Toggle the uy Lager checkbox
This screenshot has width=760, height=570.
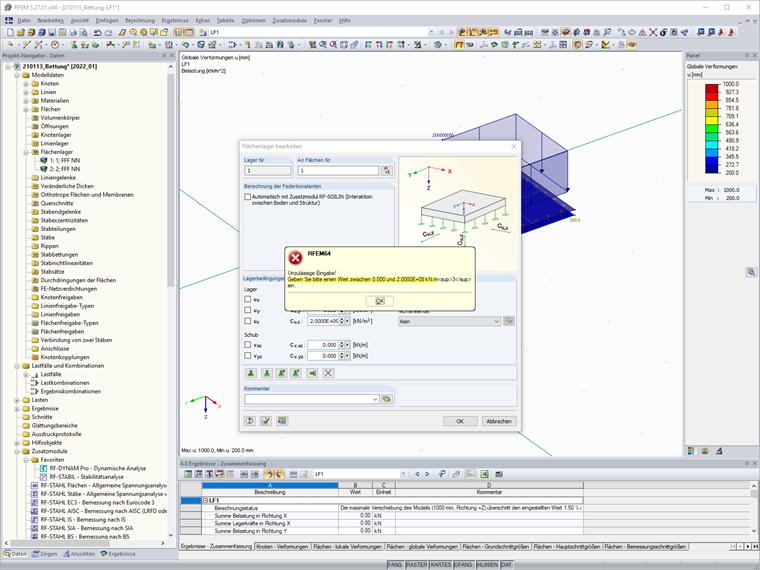(x=248, y=310)
